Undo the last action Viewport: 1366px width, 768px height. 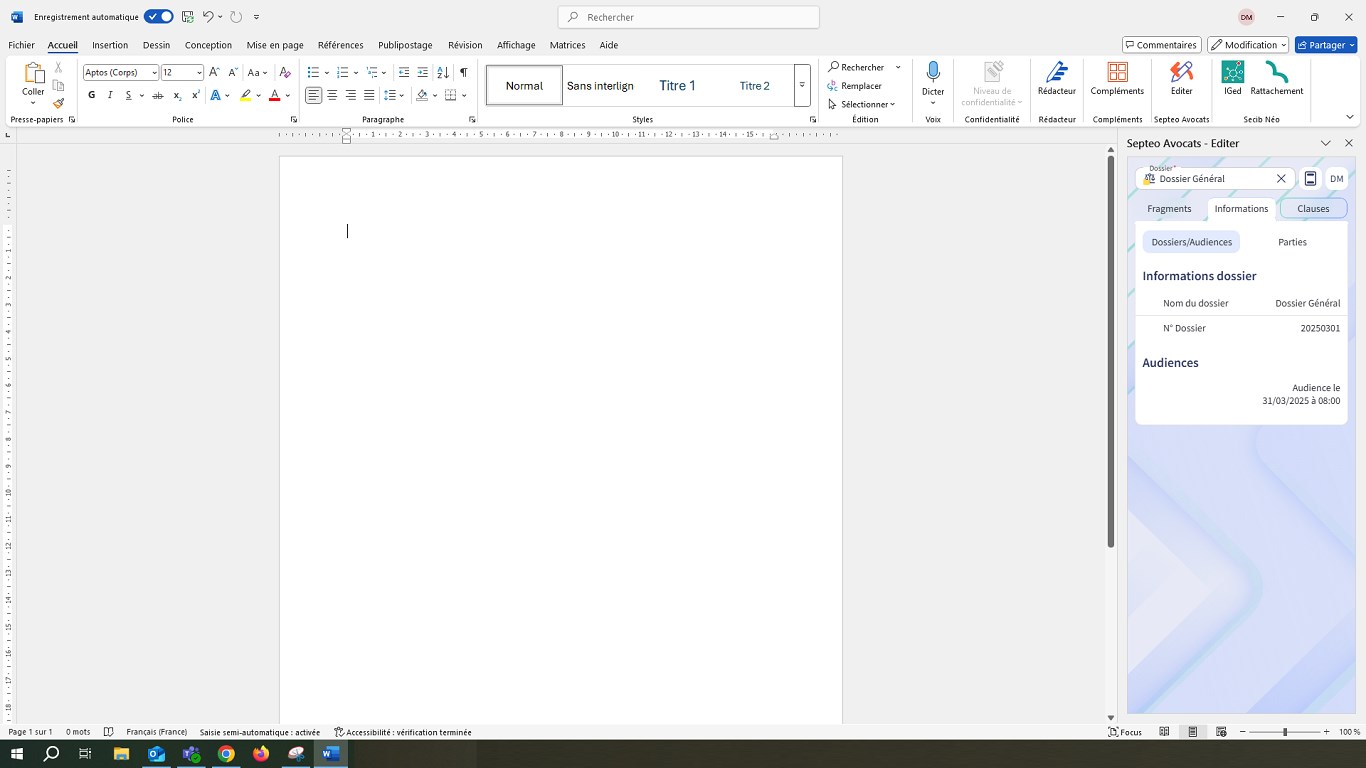pos(208,17)
